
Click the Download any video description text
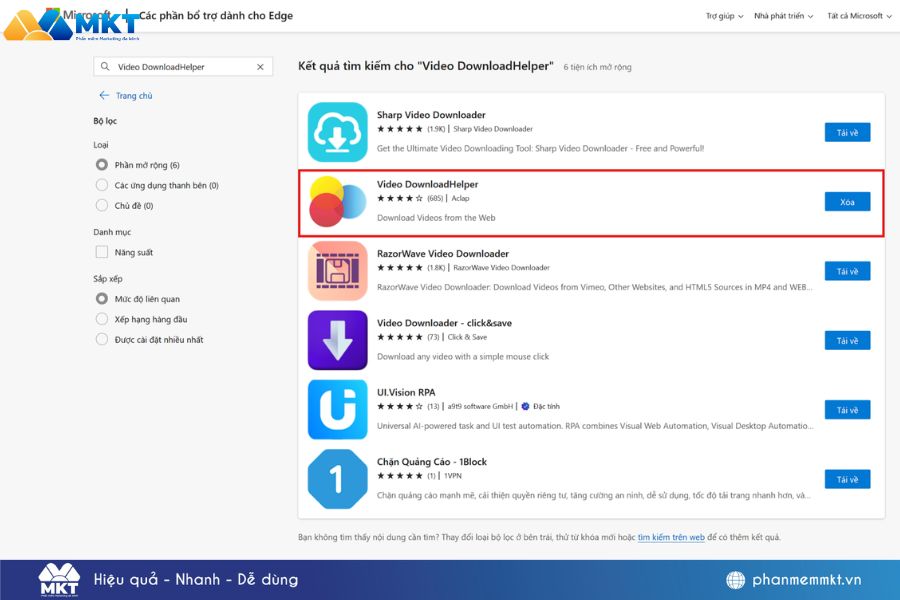click(463, 357)
